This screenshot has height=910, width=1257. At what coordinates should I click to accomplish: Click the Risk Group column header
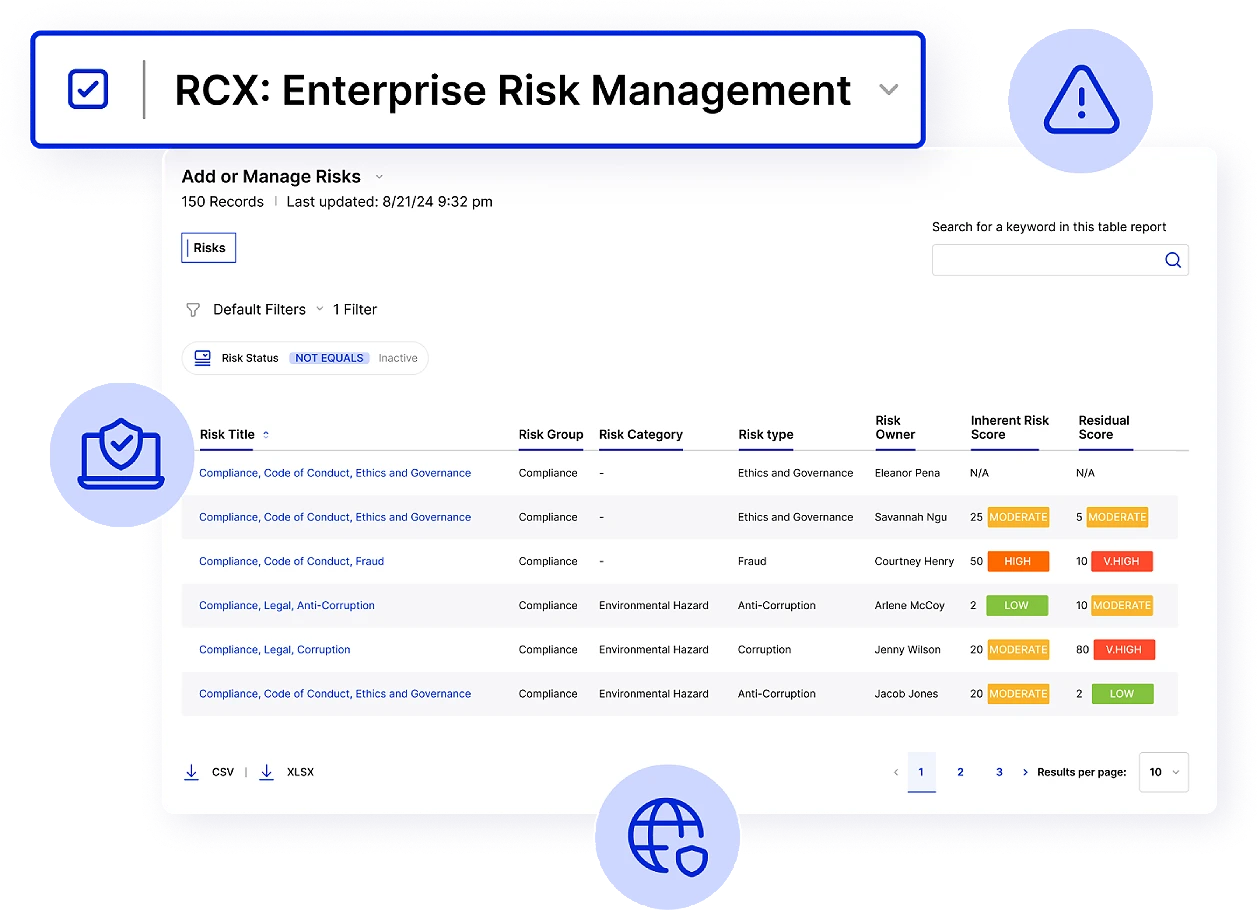click(551, 435)
